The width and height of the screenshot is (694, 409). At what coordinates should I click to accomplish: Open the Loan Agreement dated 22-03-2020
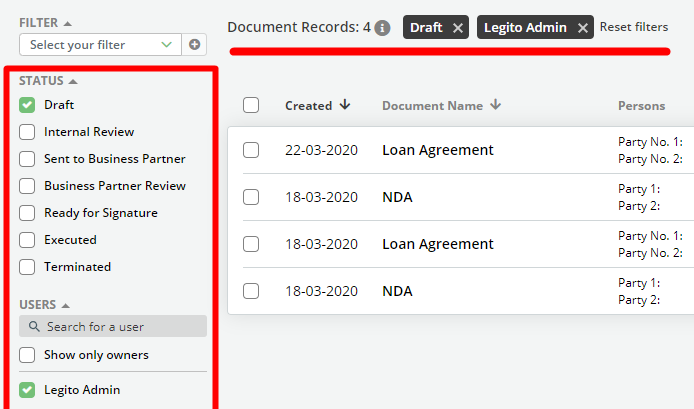point(437,150)
